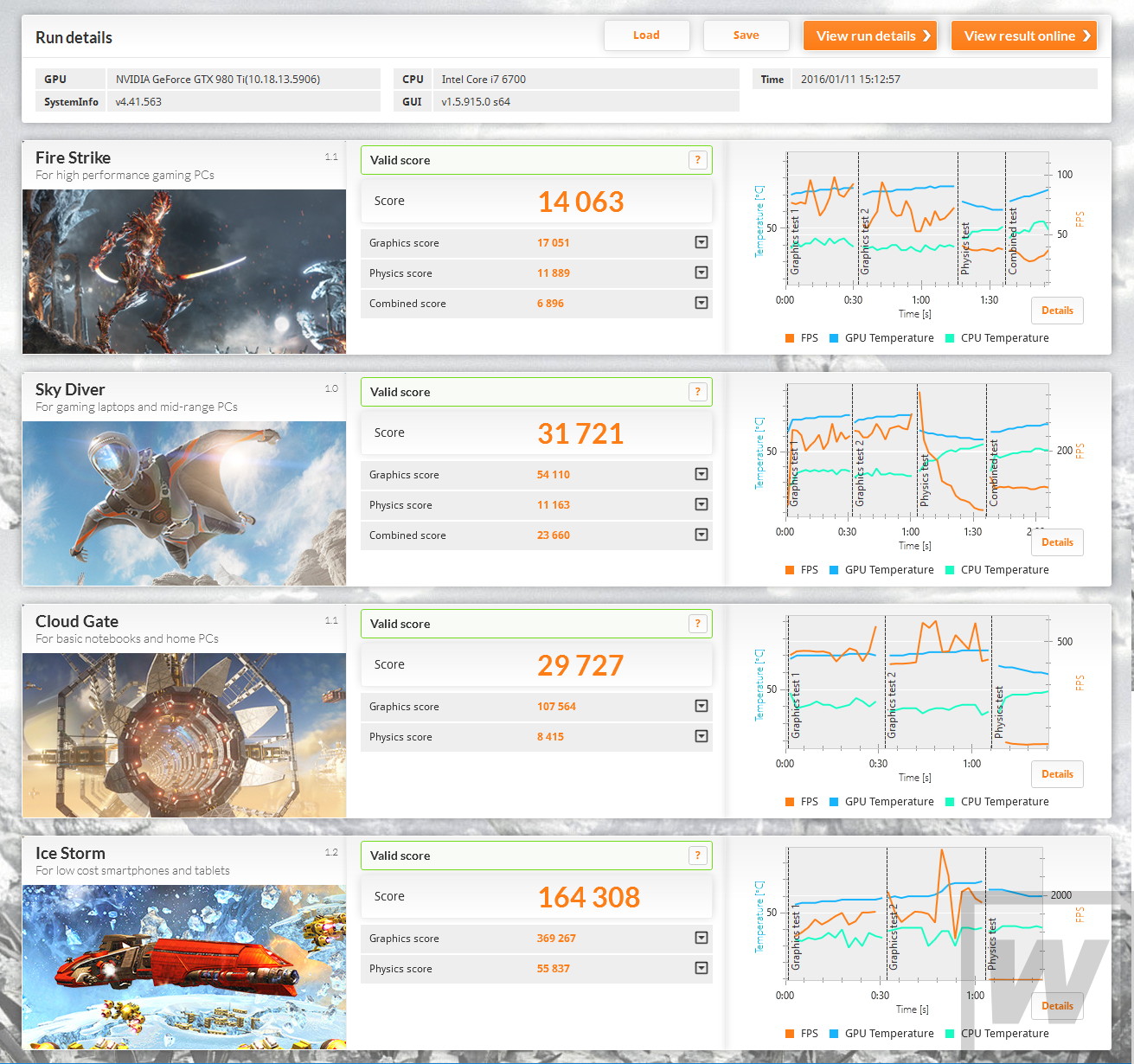Click the CPU value Intel Core i7 6700

pyautogui.click(x=484, y=79)
